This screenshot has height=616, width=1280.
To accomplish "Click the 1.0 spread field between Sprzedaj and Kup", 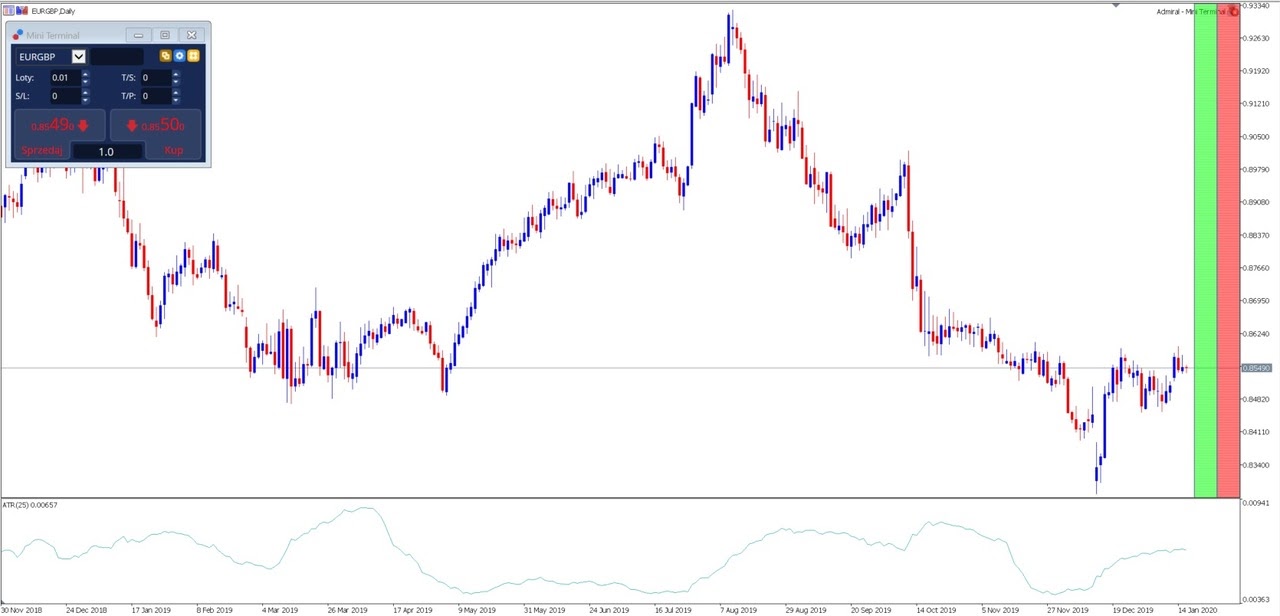I will [107, 151].
